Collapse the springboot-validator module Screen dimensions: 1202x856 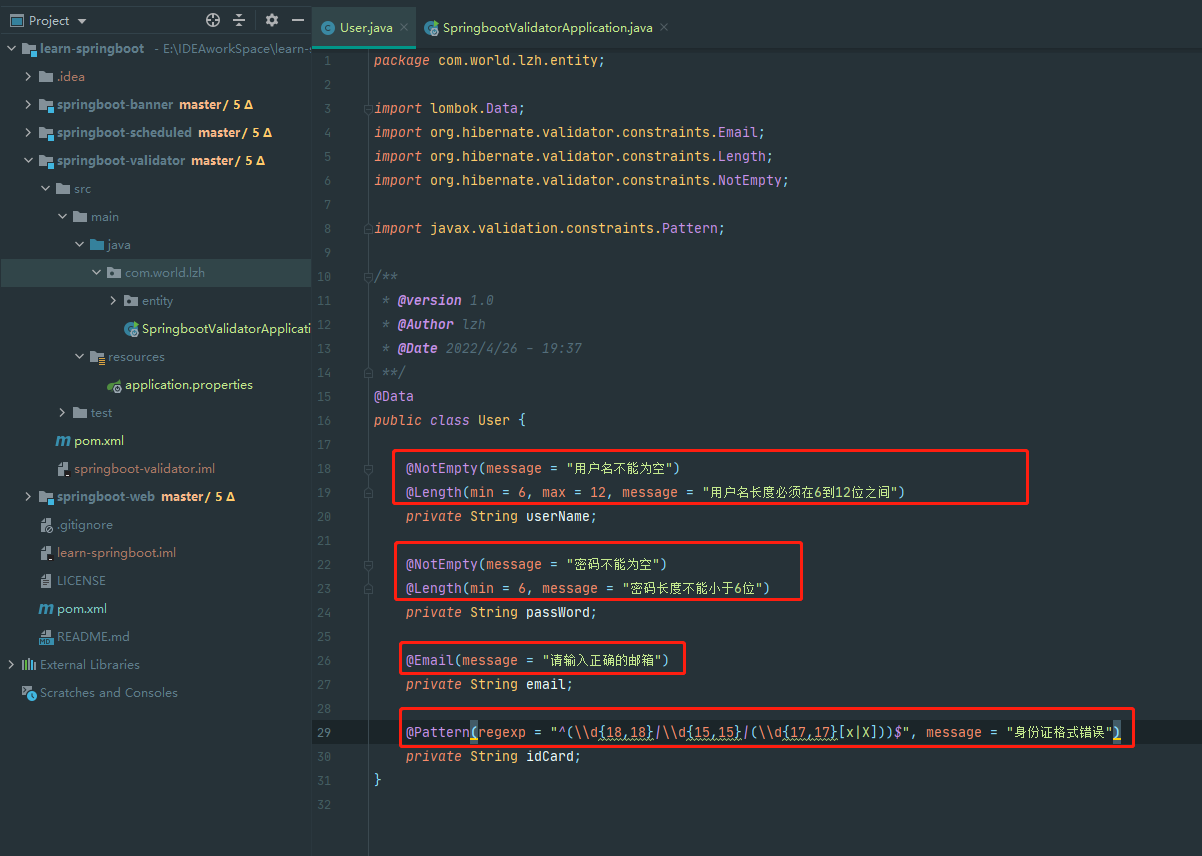(x=29, y=161)
